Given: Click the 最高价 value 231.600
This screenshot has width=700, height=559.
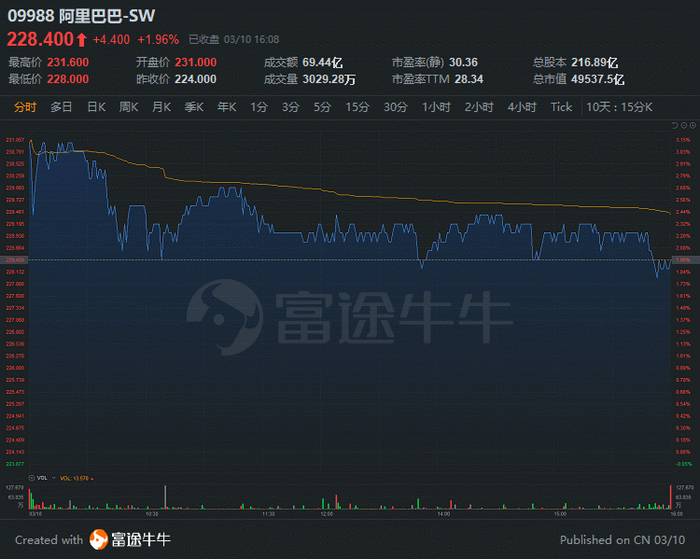Looking at the screenshot, I should 68,62.
